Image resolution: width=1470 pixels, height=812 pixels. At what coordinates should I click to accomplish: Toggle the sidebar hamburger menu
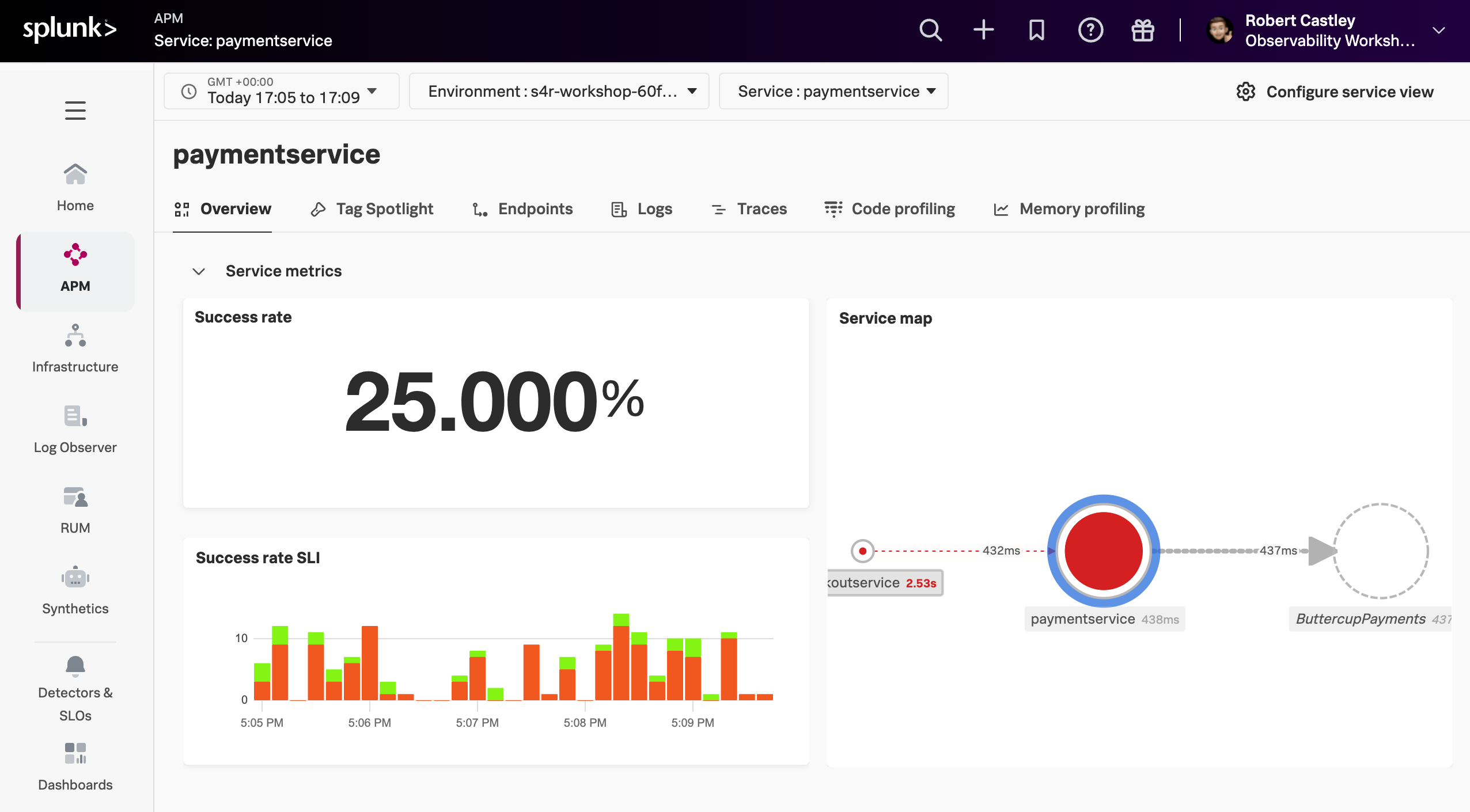[75, 111]
